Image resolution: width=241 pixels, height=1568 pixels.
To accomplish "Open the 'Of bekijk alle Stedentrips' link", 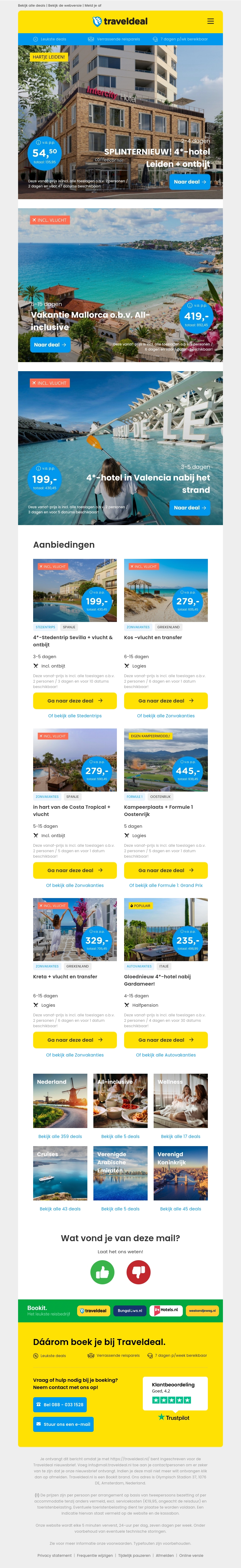I will coord(75,716).
